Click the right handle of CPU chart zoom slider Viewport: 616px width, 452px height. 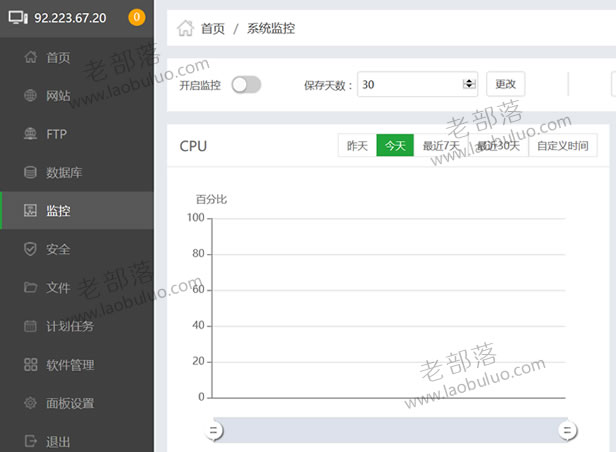[568, 430]
